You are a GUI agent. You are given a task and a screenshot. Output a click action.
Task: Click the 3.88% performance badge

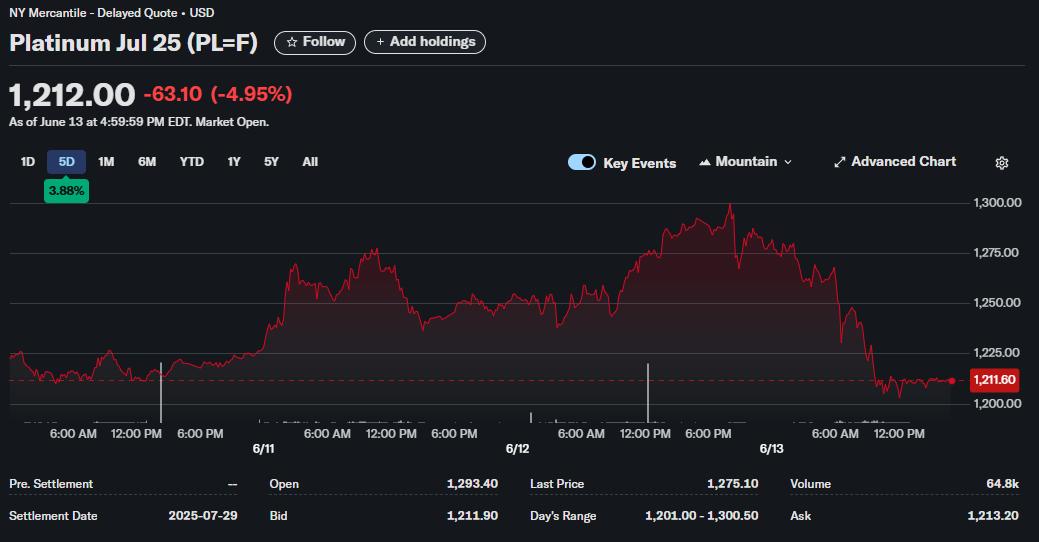pos(66,191)
